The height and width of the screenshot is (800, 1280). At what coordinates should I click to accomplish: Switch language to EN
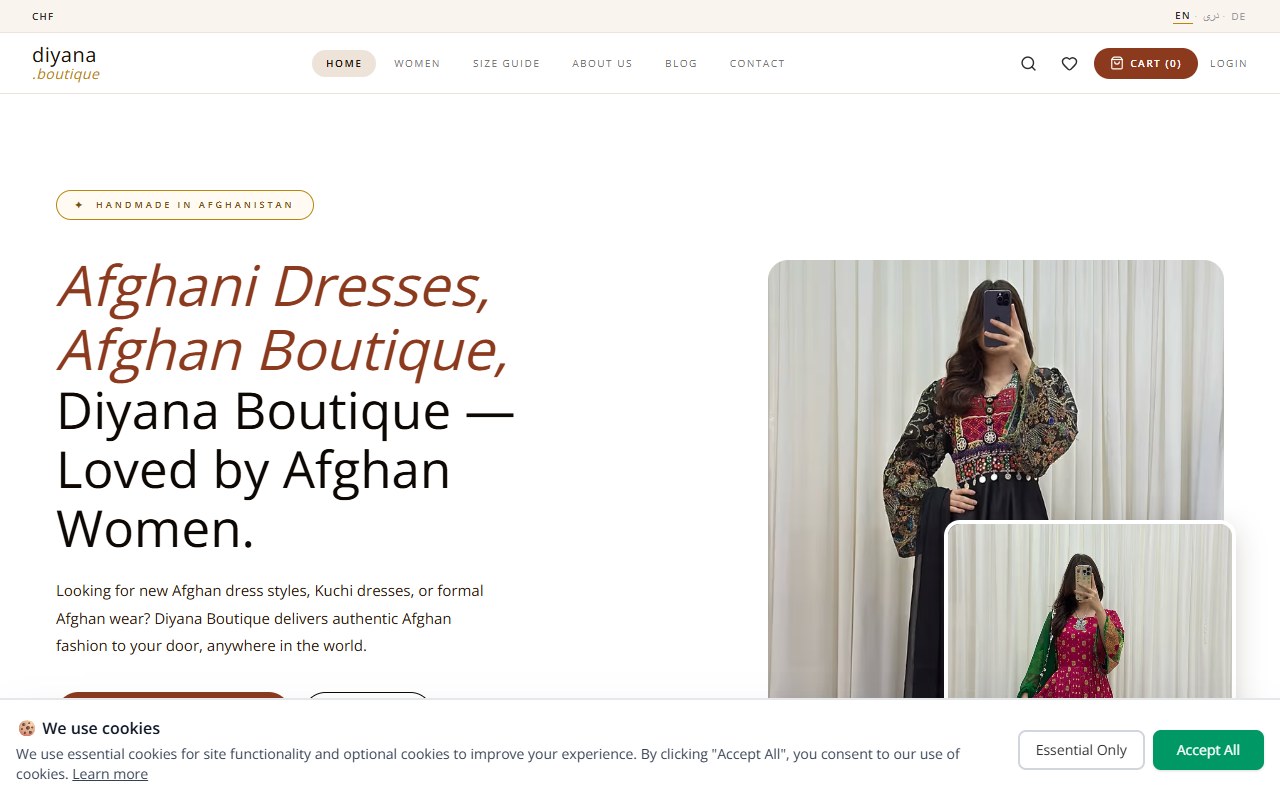point(1182,16)
